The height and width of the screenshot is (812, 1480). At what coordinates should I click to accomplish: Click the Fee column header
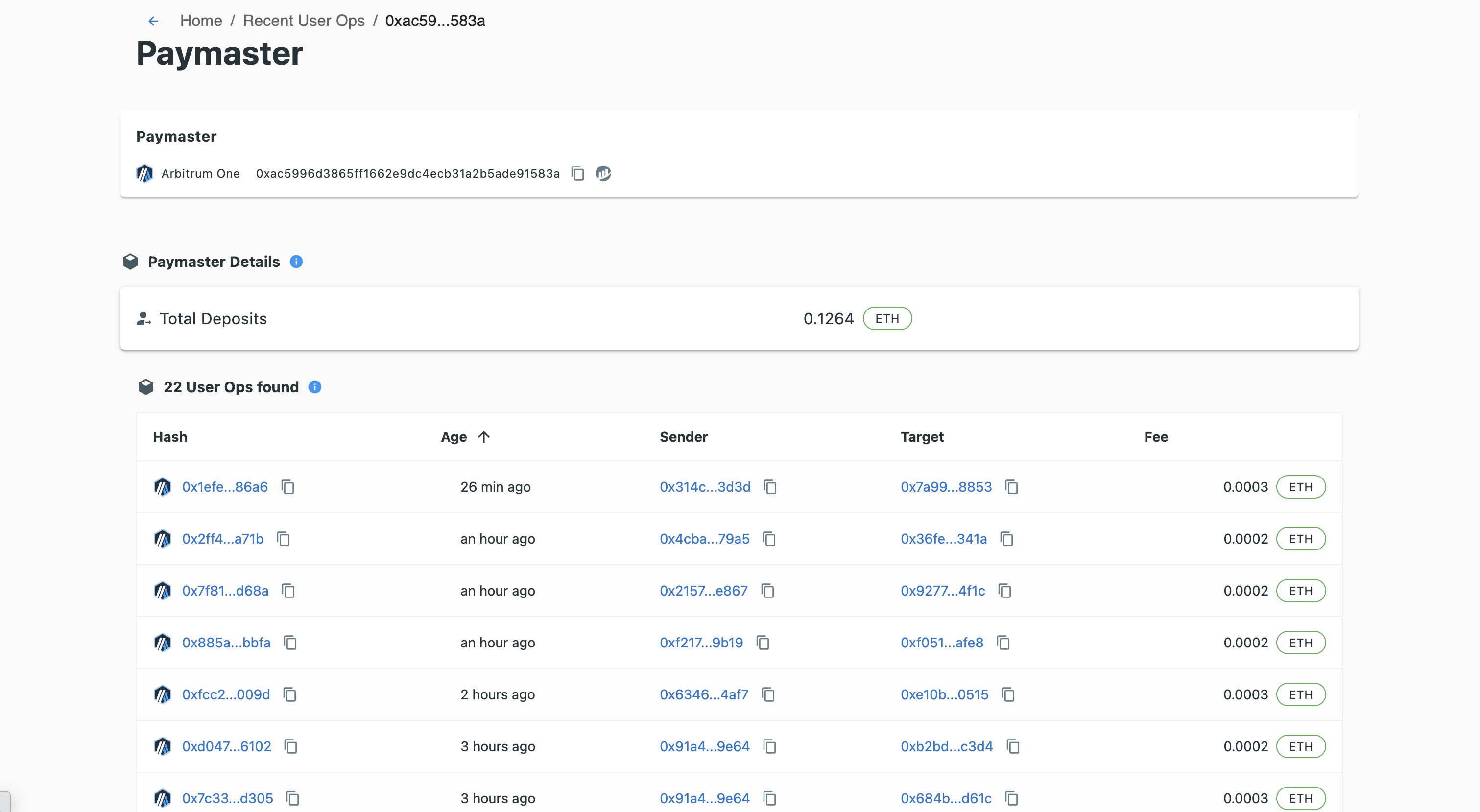click(x=1156, y=437)
